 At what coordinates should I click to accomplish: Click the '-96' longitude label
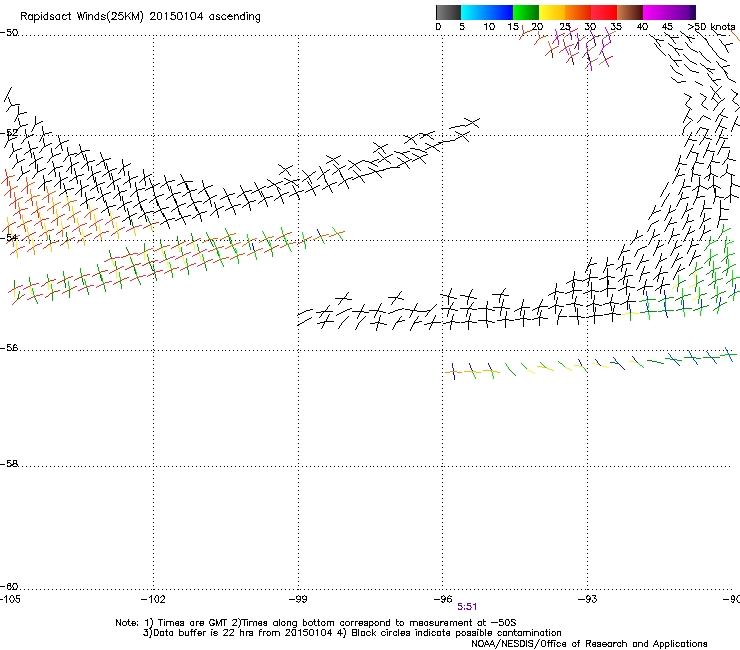tap(443, 599)
